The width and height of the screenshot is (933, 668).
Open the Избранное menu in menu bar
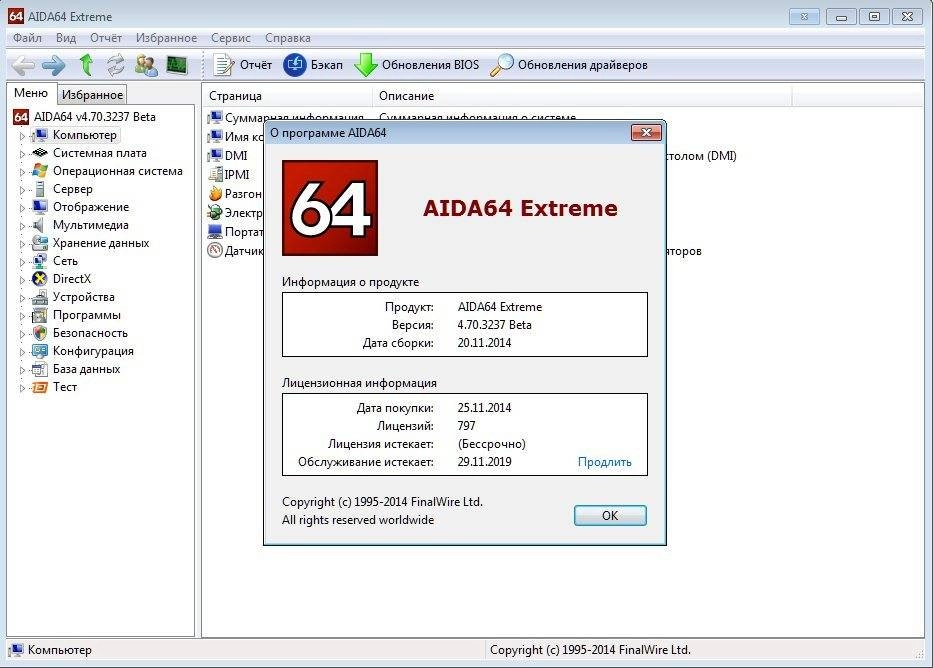coord(166,38)
